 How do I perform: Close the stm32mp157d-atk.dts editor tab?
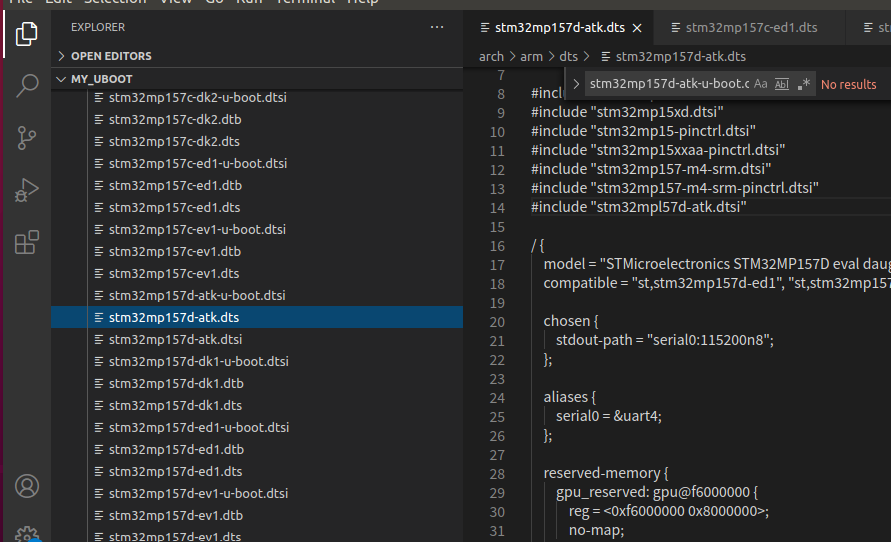pos(637,28)
